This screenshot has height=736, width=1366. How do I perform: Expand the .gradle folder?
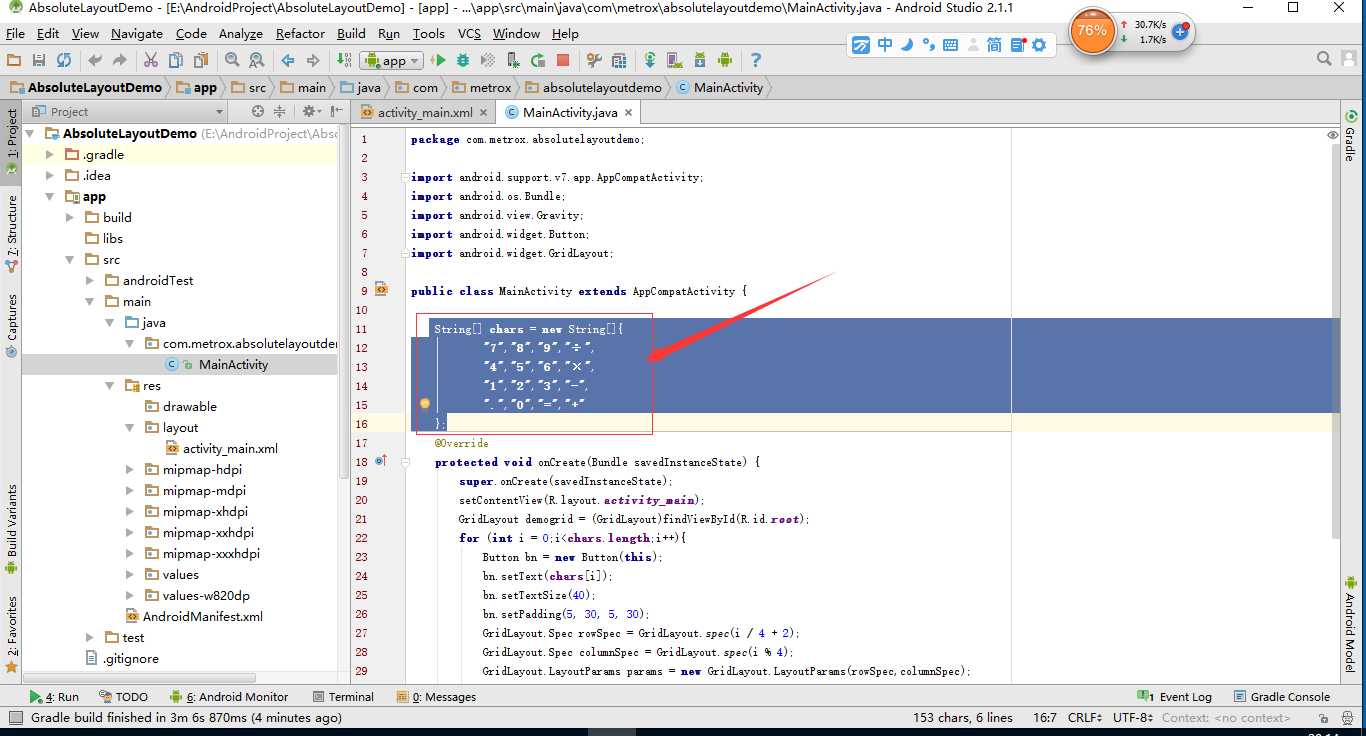[50, 155]
